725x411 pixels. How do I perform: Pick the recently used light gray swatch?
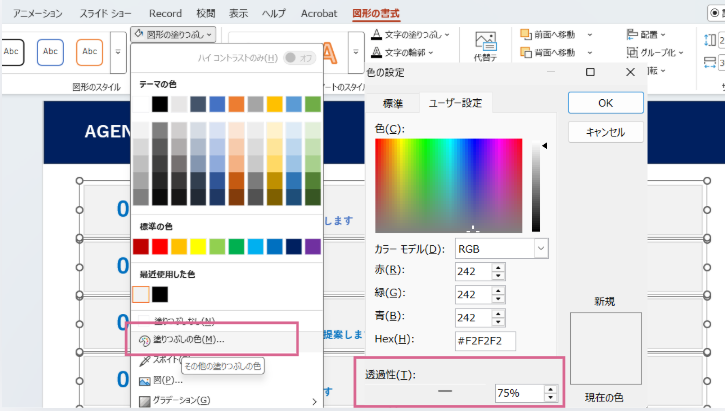click(x=141, y=294)
